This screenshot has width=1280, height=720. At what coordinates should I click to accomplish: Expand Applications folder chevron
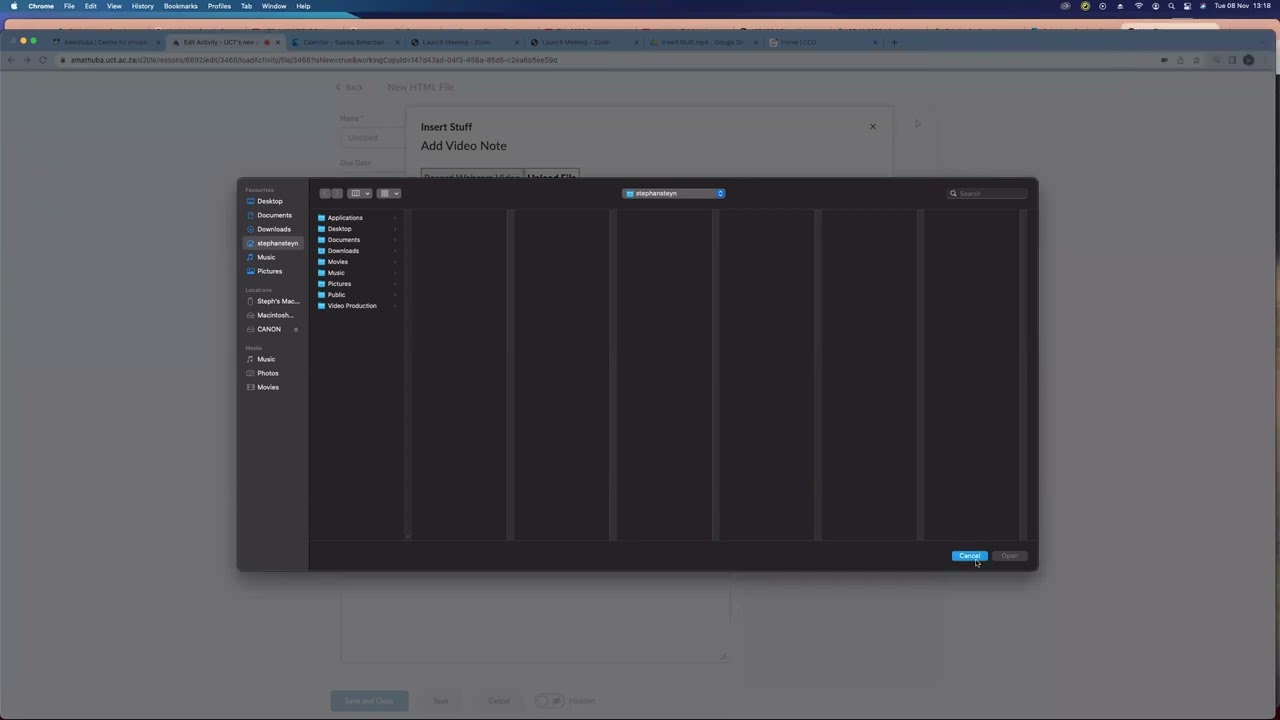point(395,218)
